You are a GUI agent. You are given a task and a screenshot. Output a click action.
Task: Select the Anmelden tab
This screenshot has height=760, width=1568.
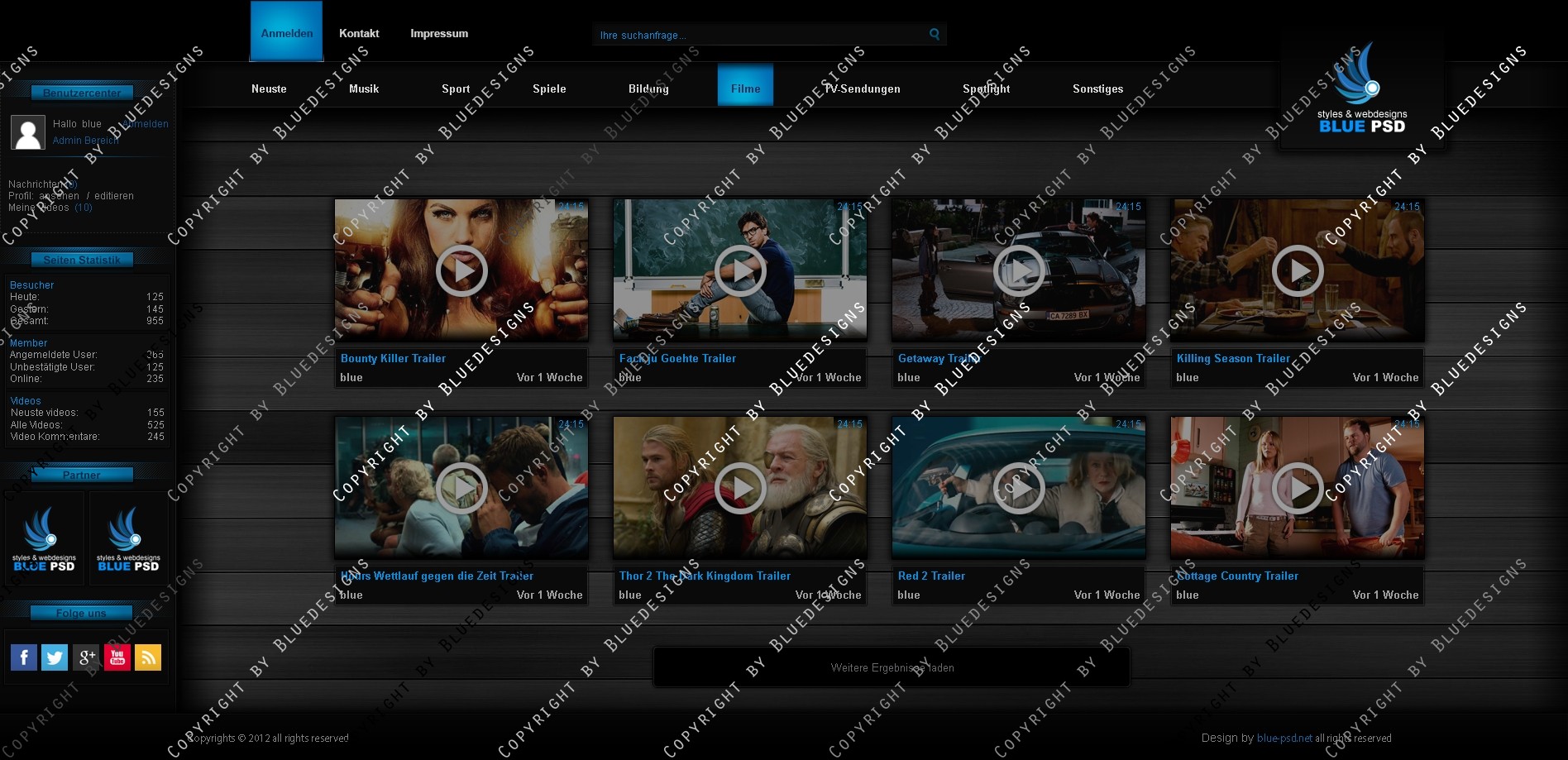coord(286,31)
